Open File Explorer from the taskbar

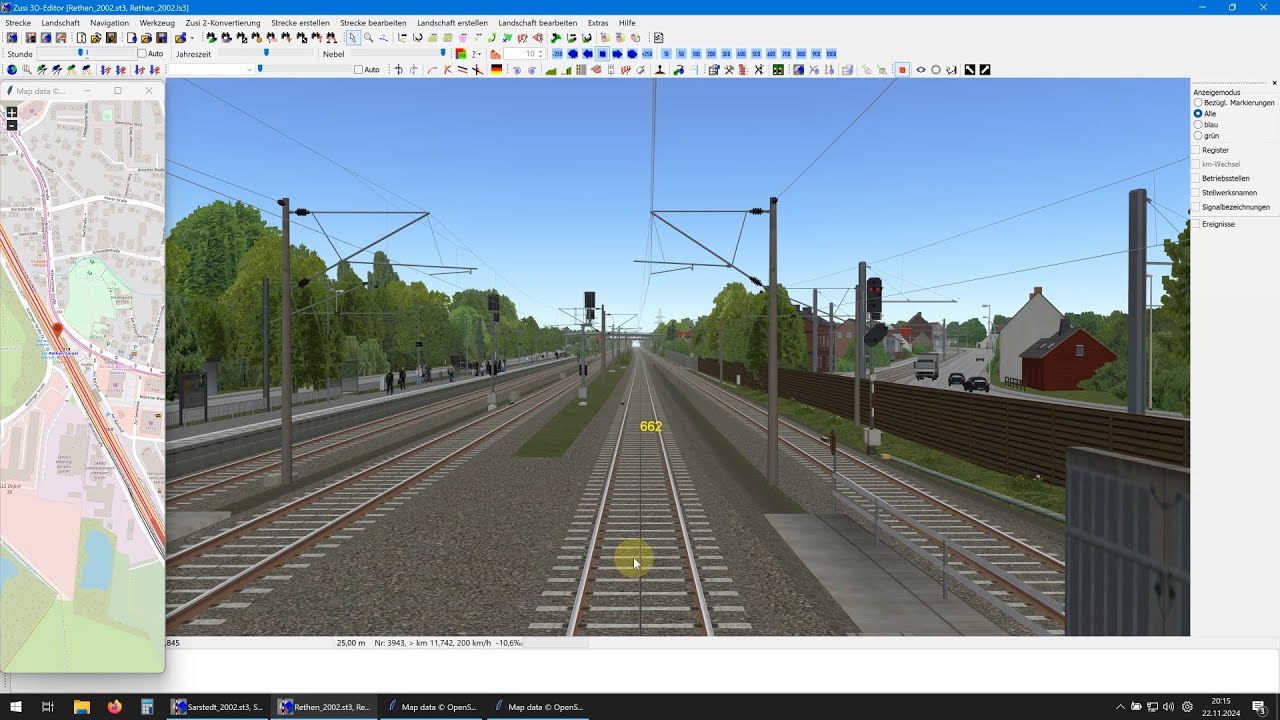coord(82,707)
